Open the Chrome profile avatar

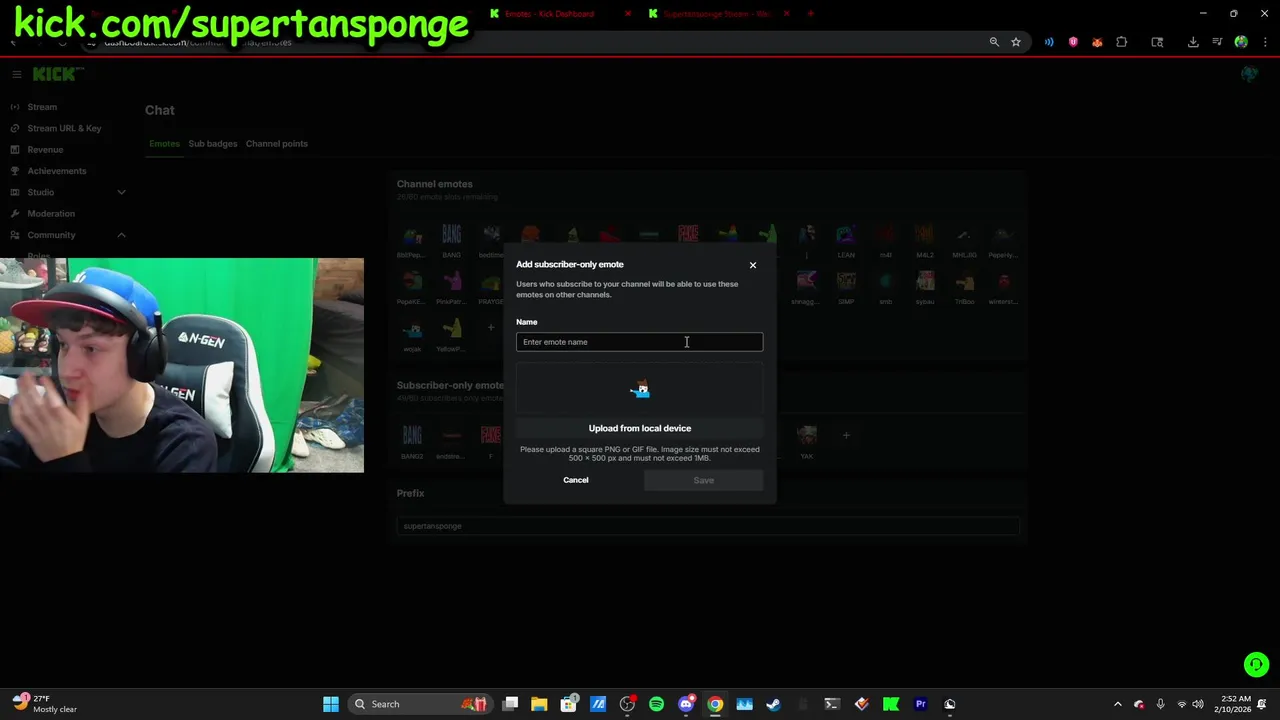tap(1241, 42)
